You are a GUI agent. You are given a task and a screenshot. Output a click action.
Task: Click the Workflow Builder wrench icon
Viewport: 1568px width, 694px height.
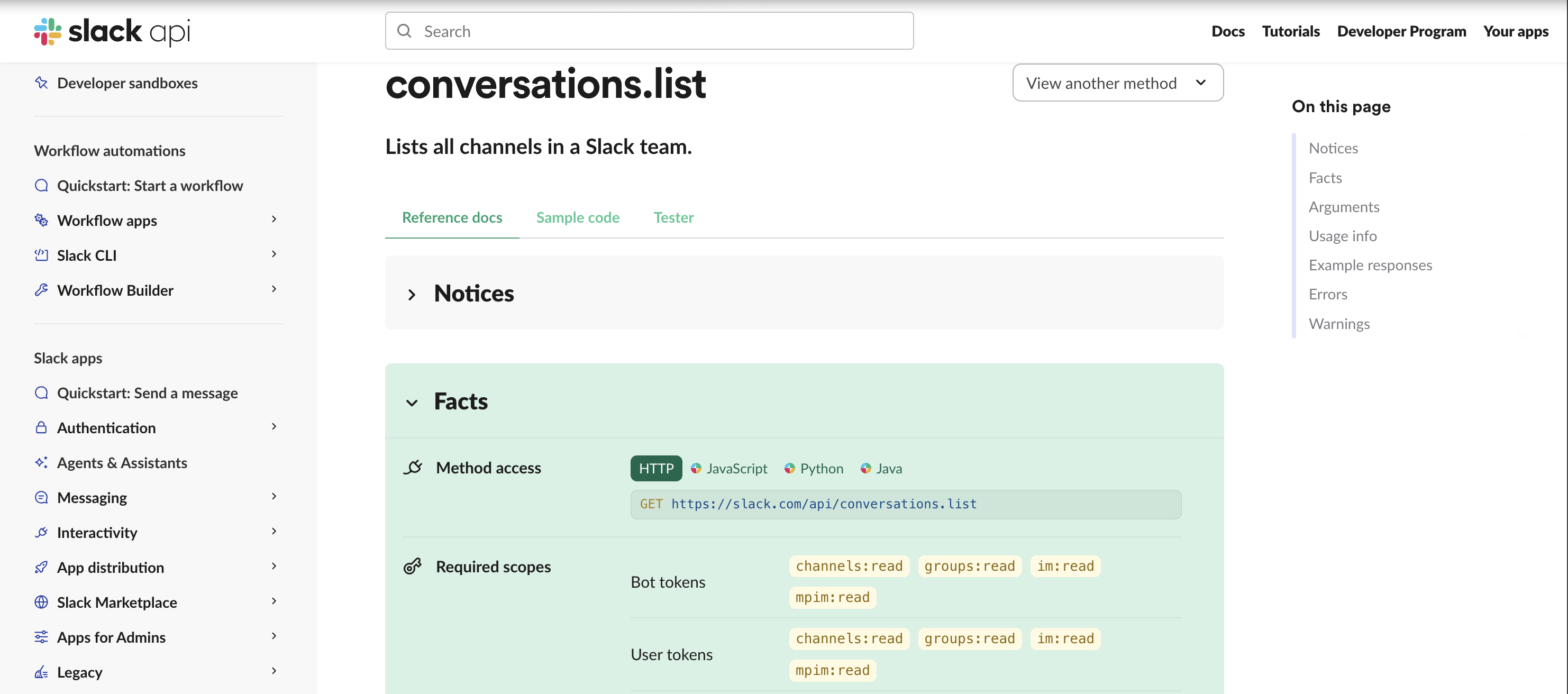[41, 290]
